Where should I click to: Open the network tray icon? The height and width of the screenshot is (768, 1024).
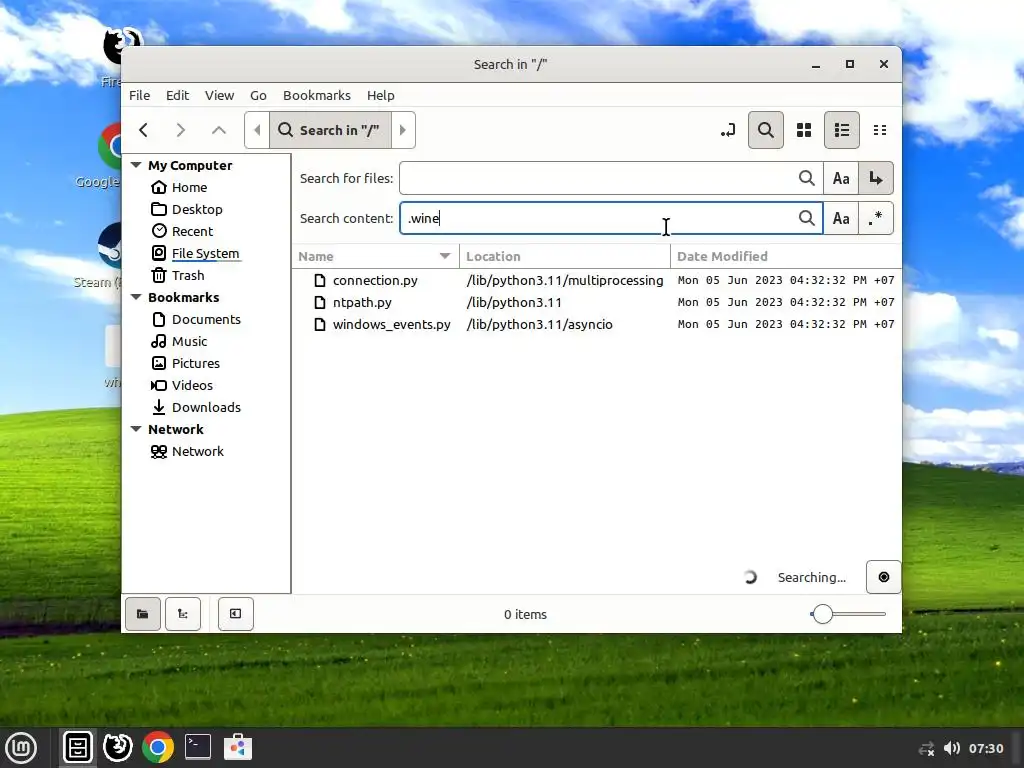[926, 748]
